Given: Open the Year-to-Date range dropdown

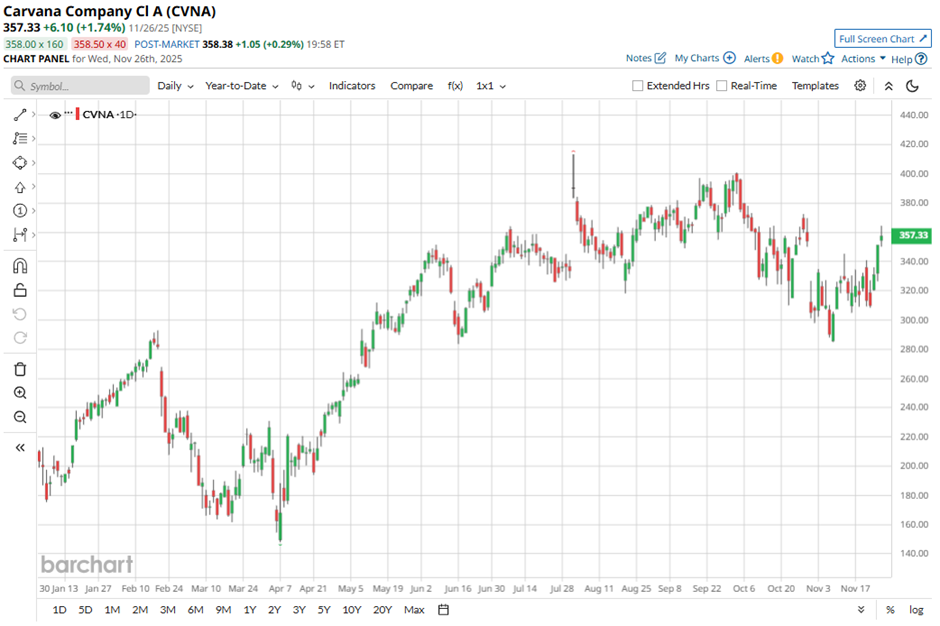Looking at the screenshot, I should pos(242,86).
